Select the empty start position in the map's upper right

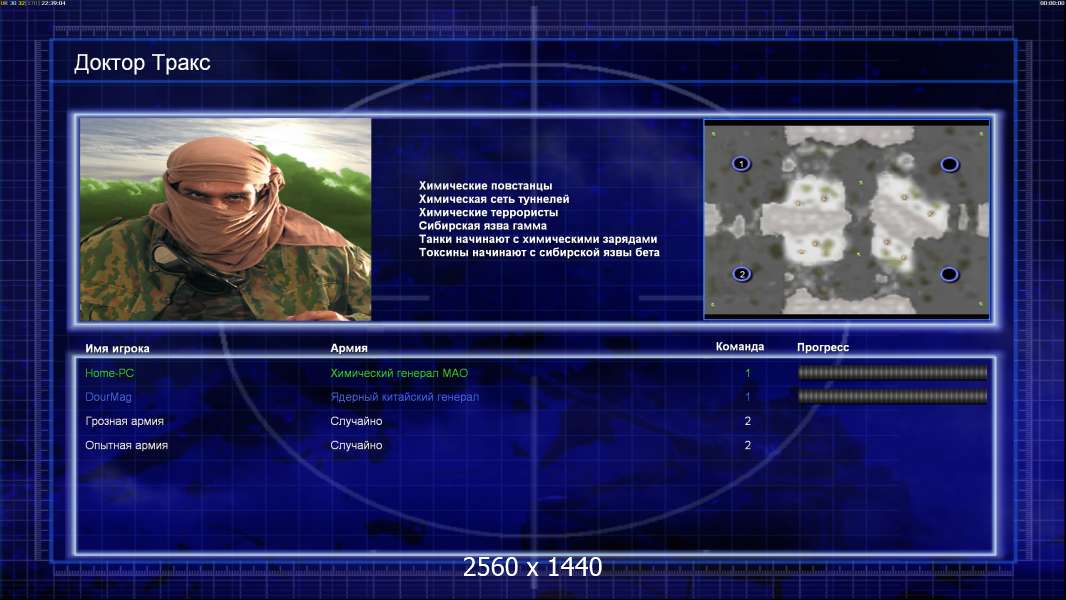tap(950, 164)
